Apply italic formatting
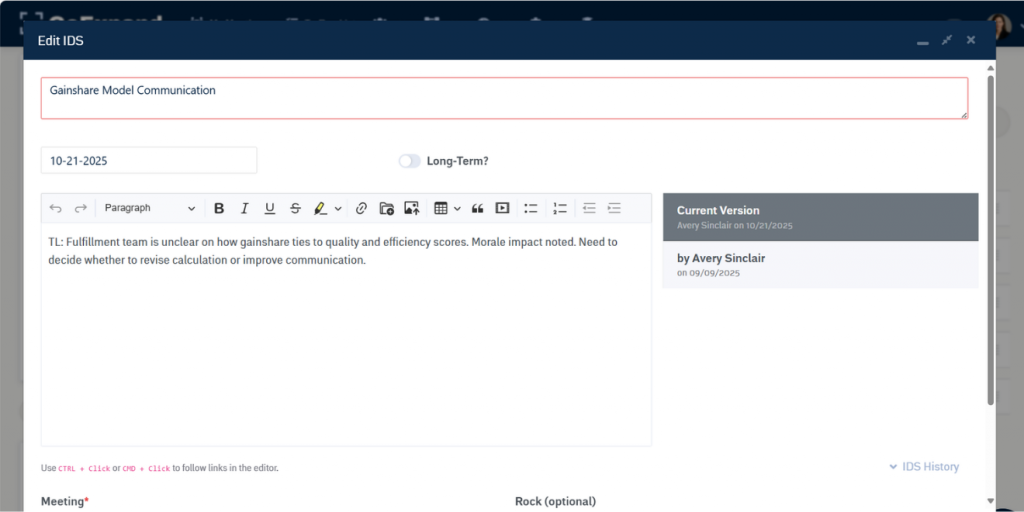The width and height of the screenshot is (1024, 512). [244, 208]
